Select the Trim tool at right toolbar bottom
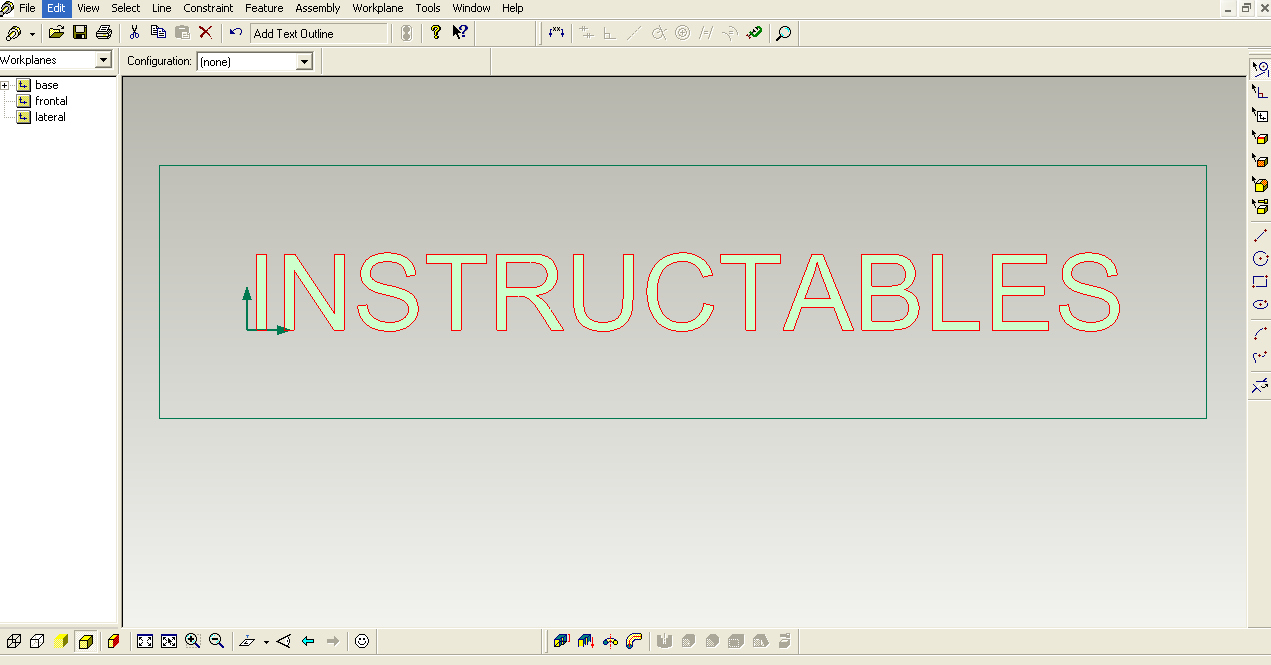Viewport: 1271px width, 665px height. coord(1260,386)
